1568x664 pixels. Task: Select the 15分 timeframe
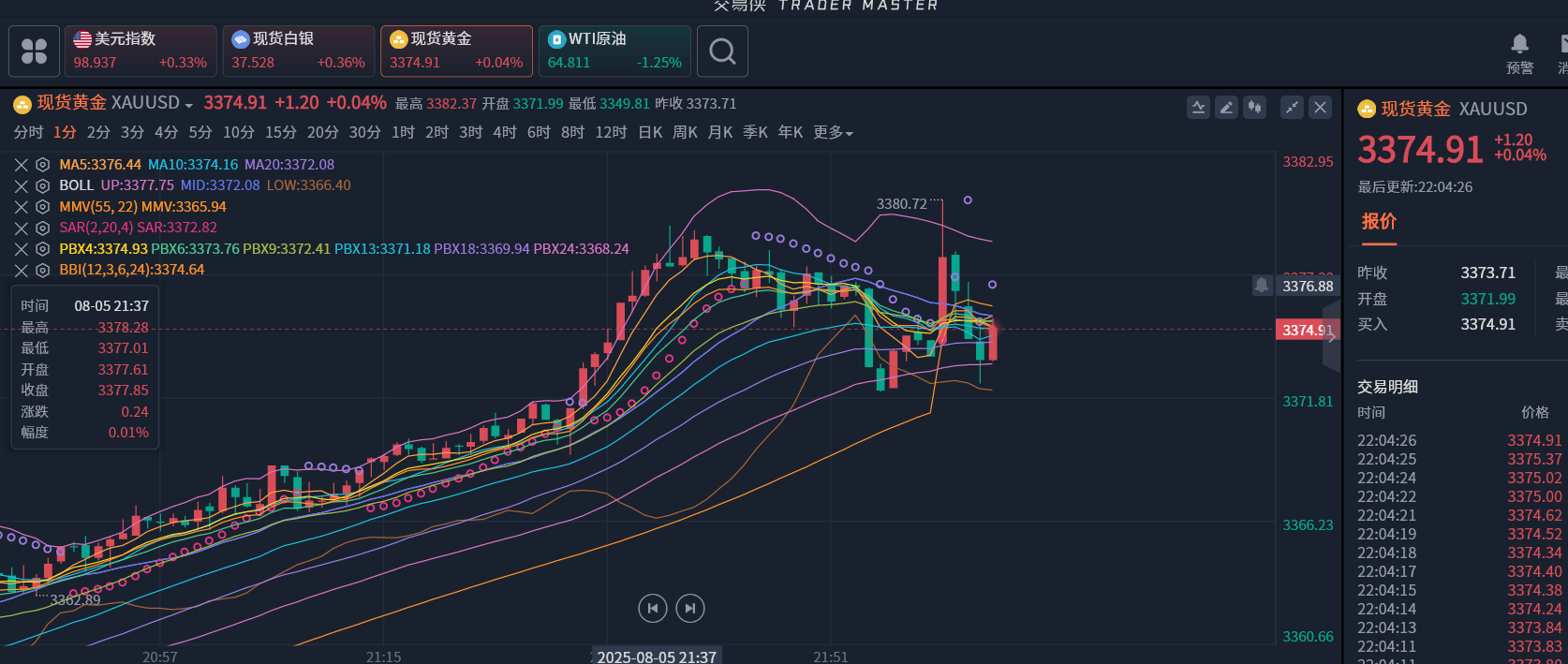(280, 133)
